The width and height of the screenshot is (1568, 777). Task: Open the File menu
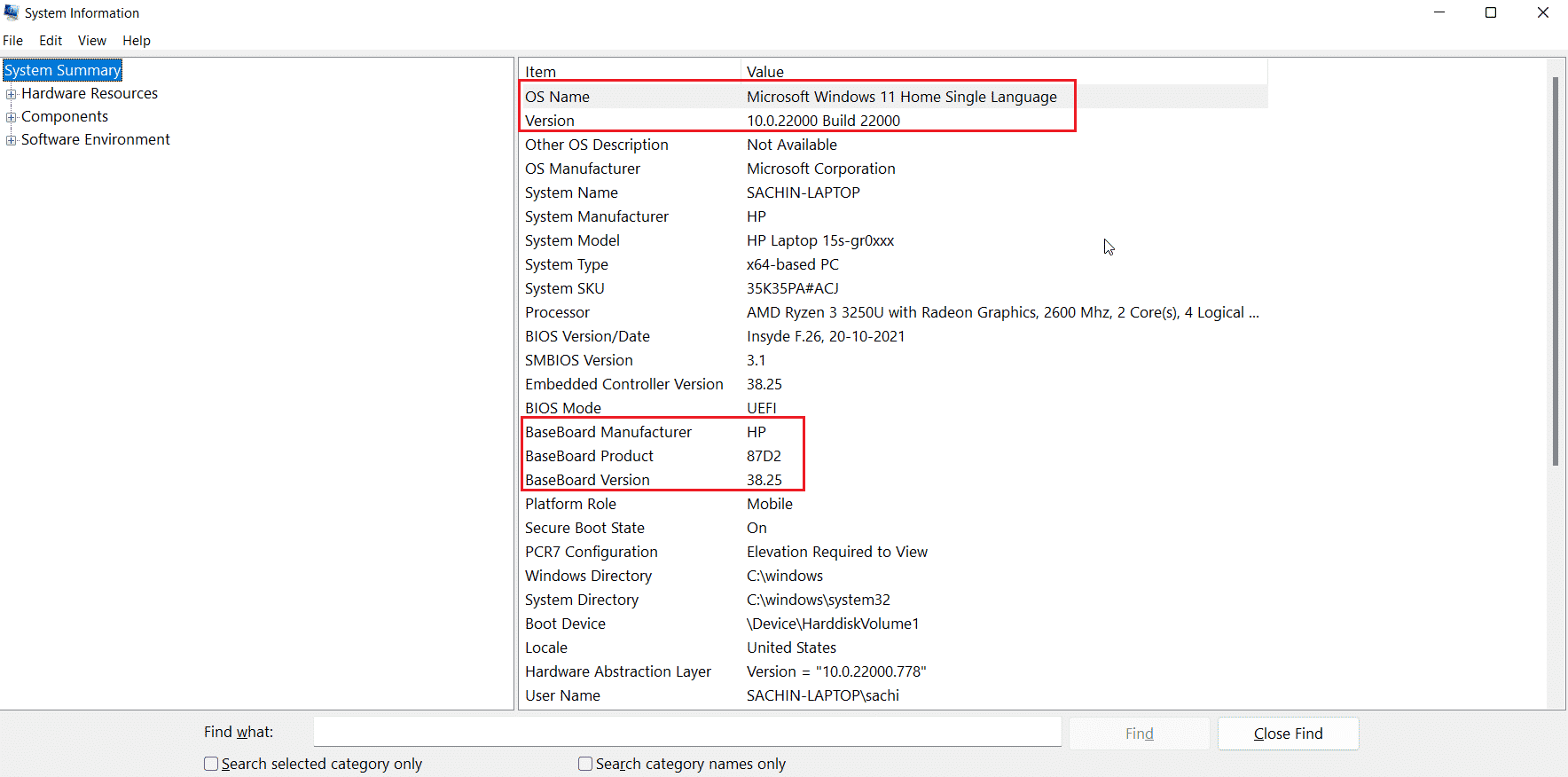[x=13, y=41]
